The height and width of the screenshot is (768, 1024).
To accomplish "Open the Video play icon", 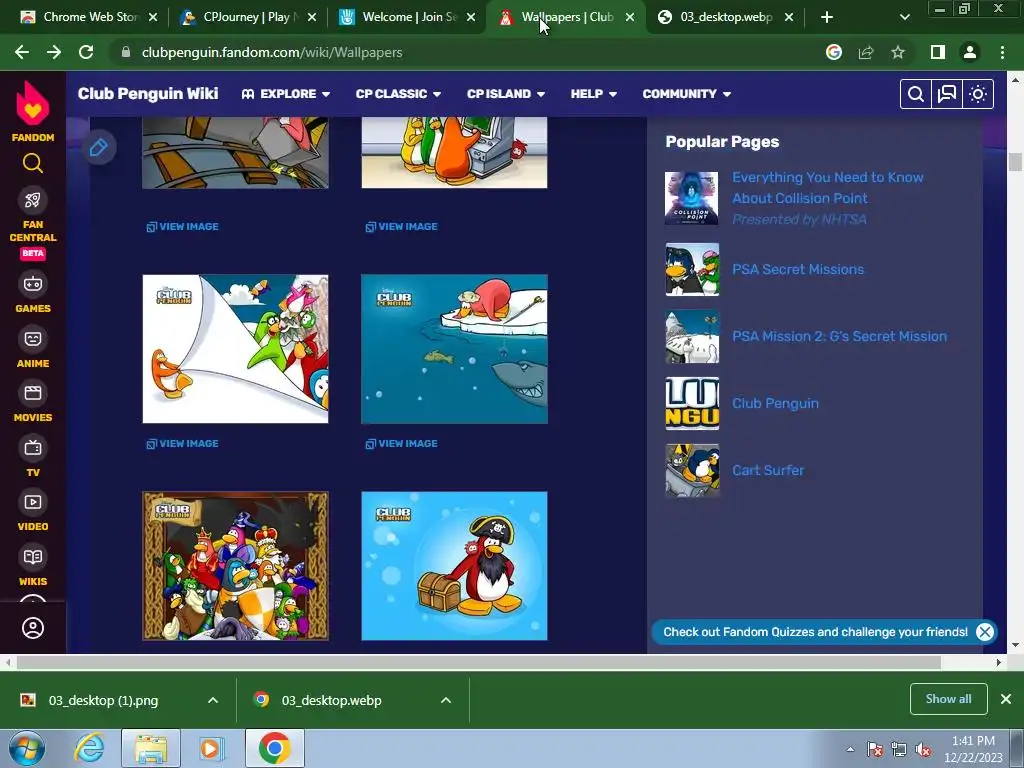I will coord(33,502).
